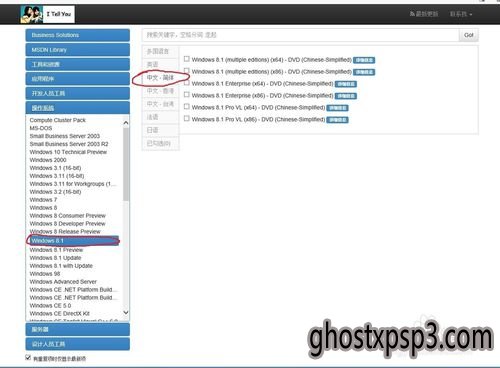Select Windows 7 in the OS list
This screenshot has width=500, height=368.
coord(43,200)
